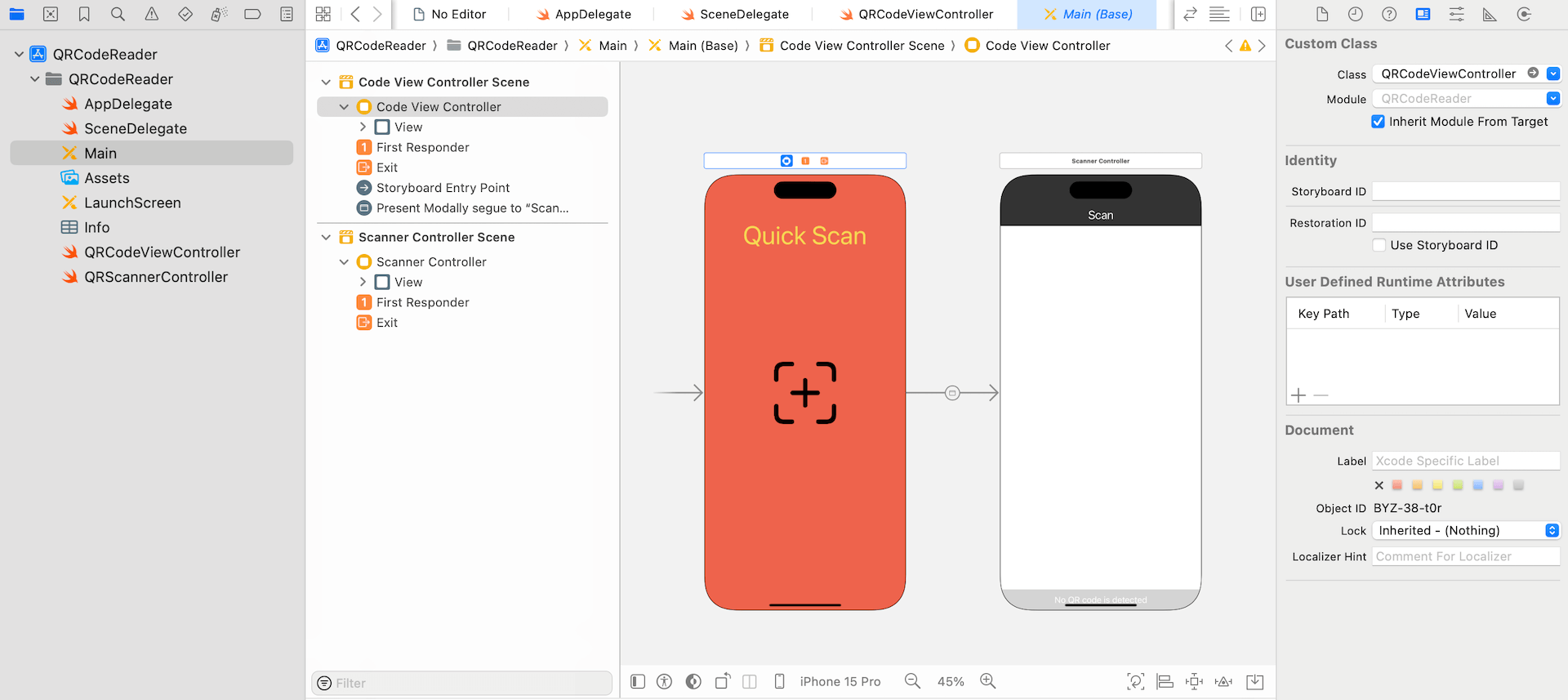Image resolution: width=1568 pixels, height=700 pixels.
Task: Open the Issue navigator warning icon
Action: pyautogui.click(x=152, y=14)
